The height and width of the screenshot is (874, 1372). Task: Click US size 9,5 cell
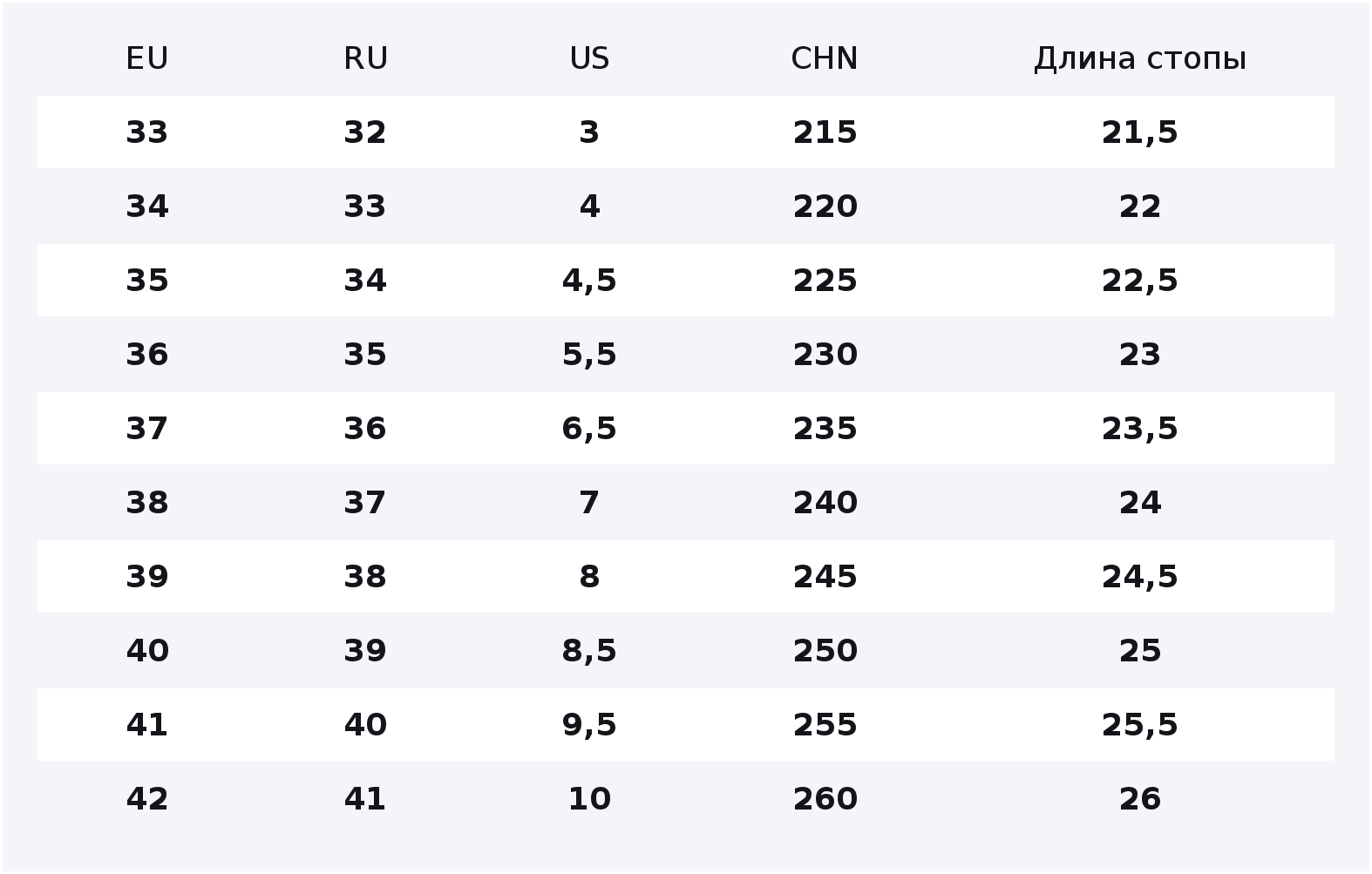pos(589,725)
